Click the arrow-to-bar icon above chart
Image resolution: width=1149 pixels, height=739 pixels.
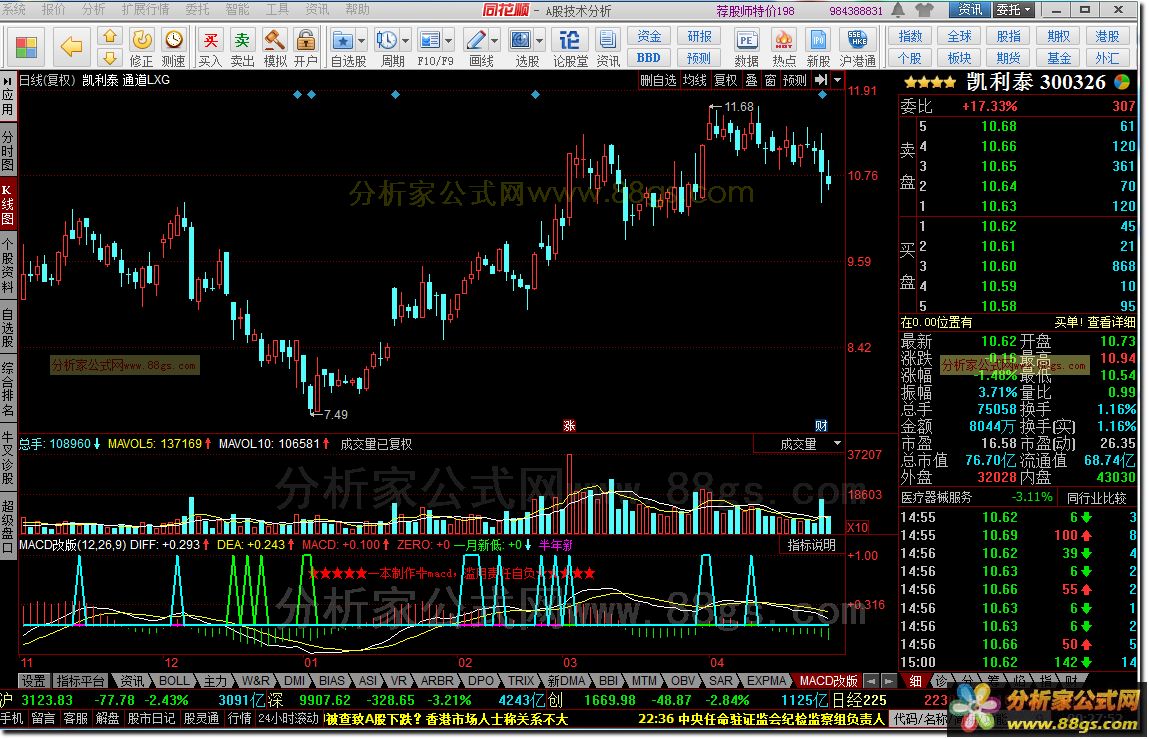pos(821,79)
